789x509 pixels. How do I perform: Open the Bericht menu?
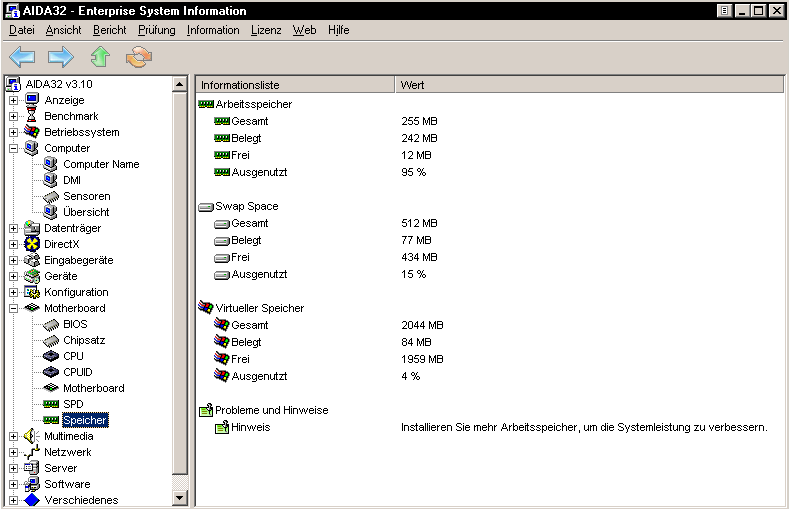point(110,30)
